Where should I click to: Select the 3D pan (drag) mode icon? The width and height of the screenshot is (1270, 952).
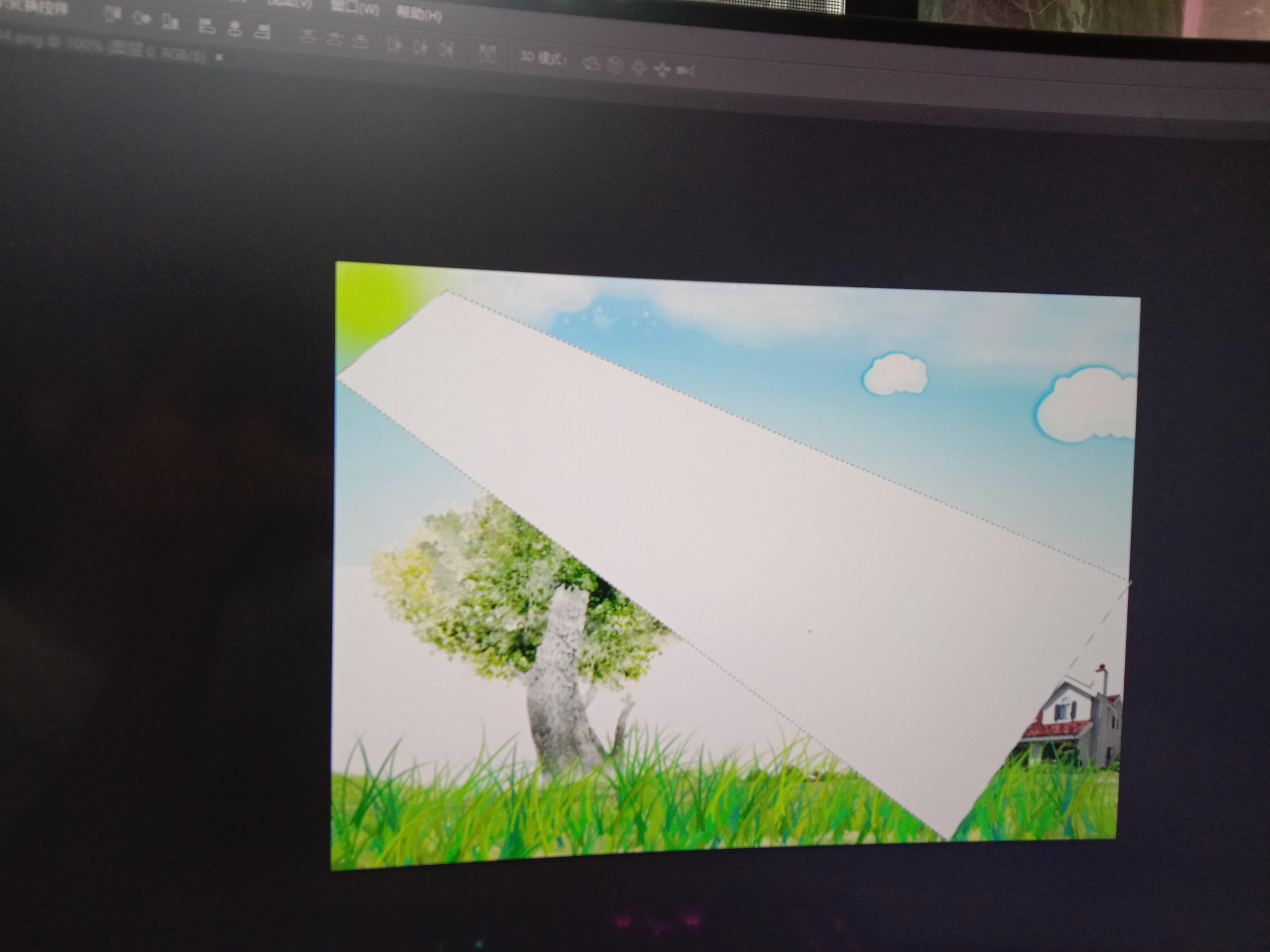[x=639, y=68]
